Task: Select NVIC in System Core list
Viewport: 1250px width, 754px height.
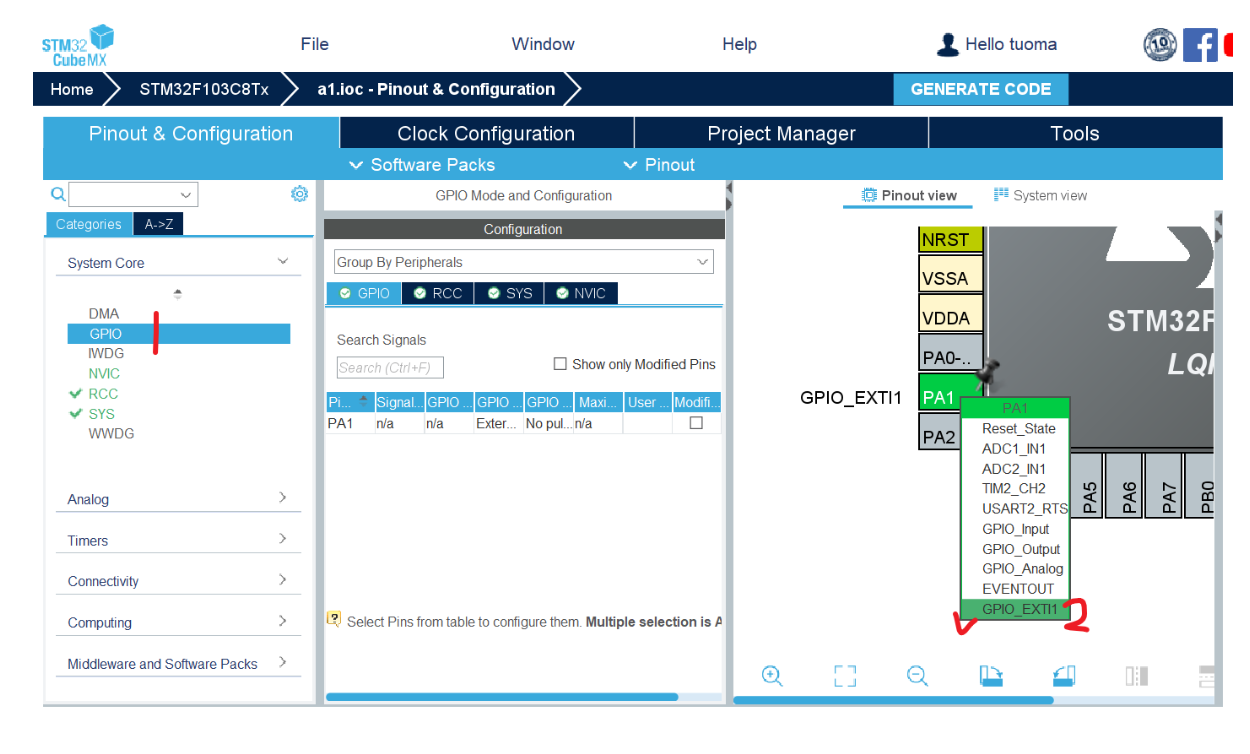Action: click(x=104, y=373)
